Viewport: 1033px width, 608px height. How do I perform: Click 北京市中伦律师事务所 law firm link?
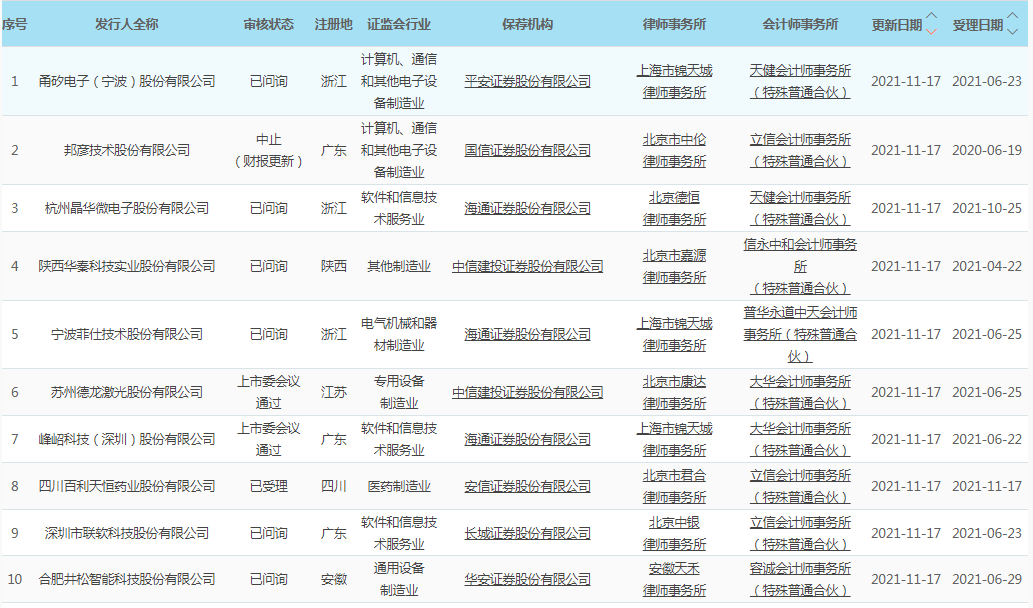(674, 150)
